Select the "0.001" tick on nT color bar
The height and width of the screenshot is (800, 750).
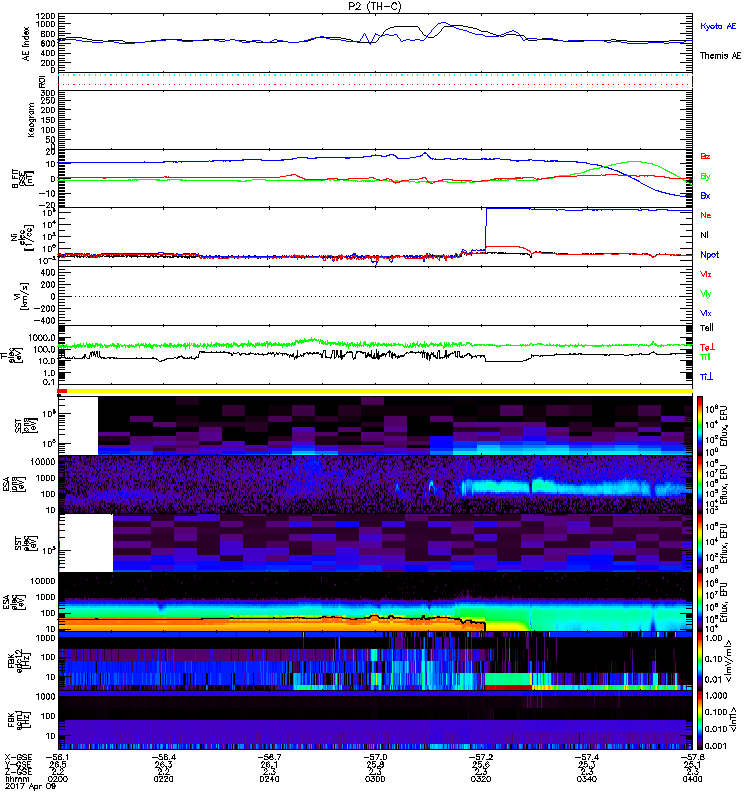[x=715, y=745]
